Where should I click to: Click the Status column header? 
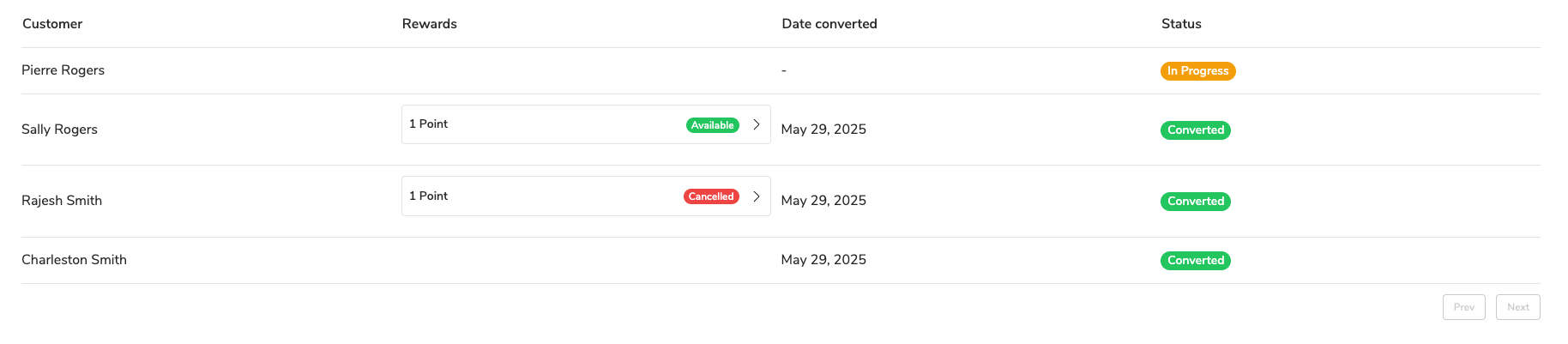[x=1180, y=24]
